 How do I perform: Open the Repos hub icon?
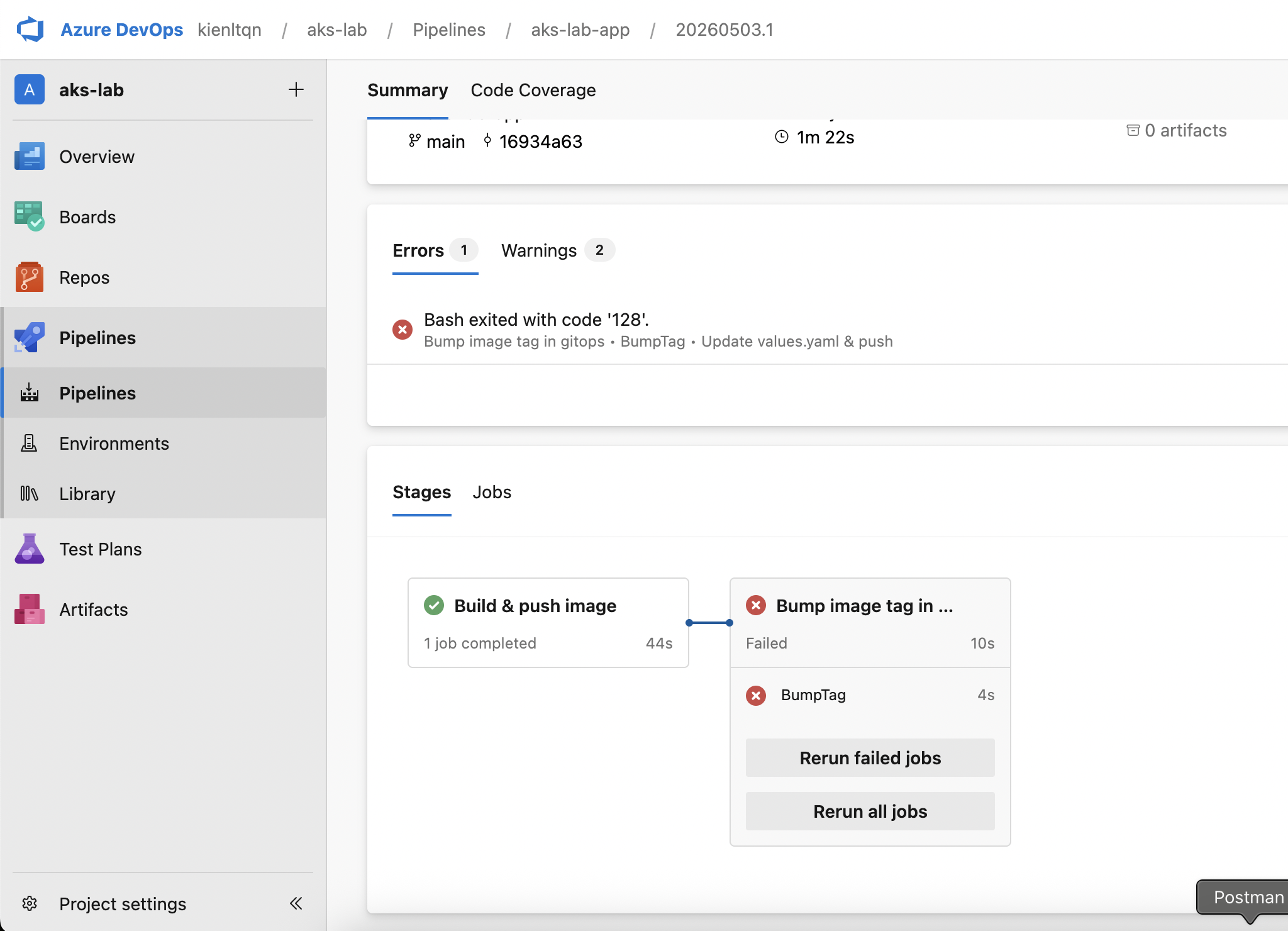[30, 277]
